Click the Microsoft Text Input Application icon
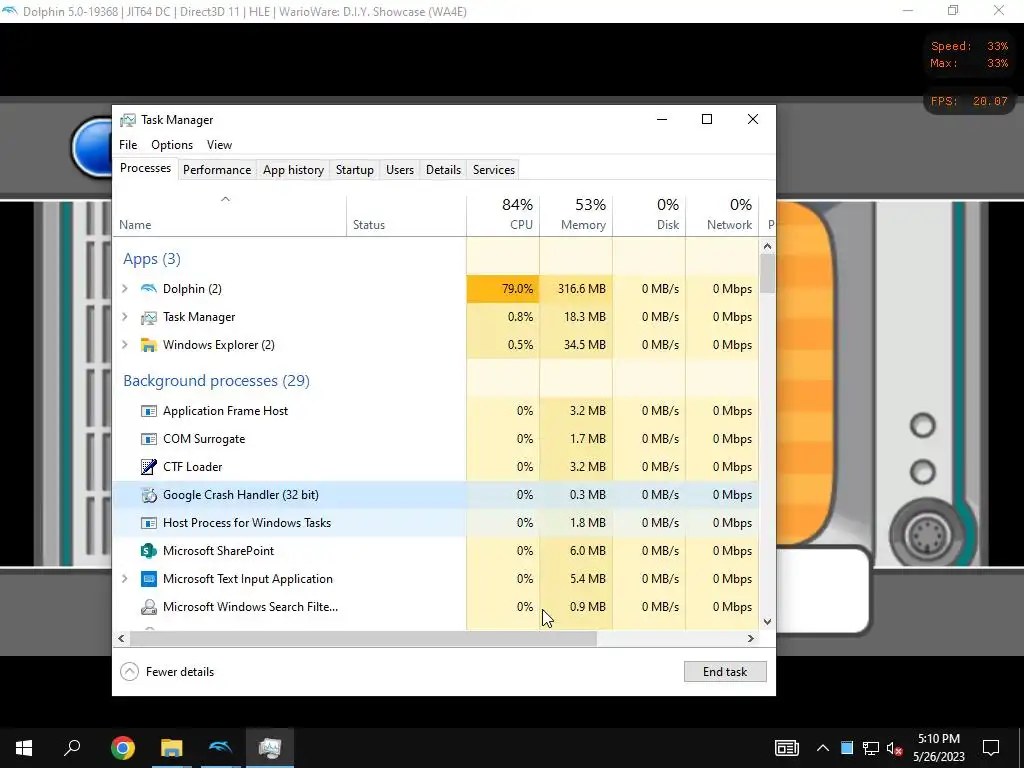 [149, 579]
